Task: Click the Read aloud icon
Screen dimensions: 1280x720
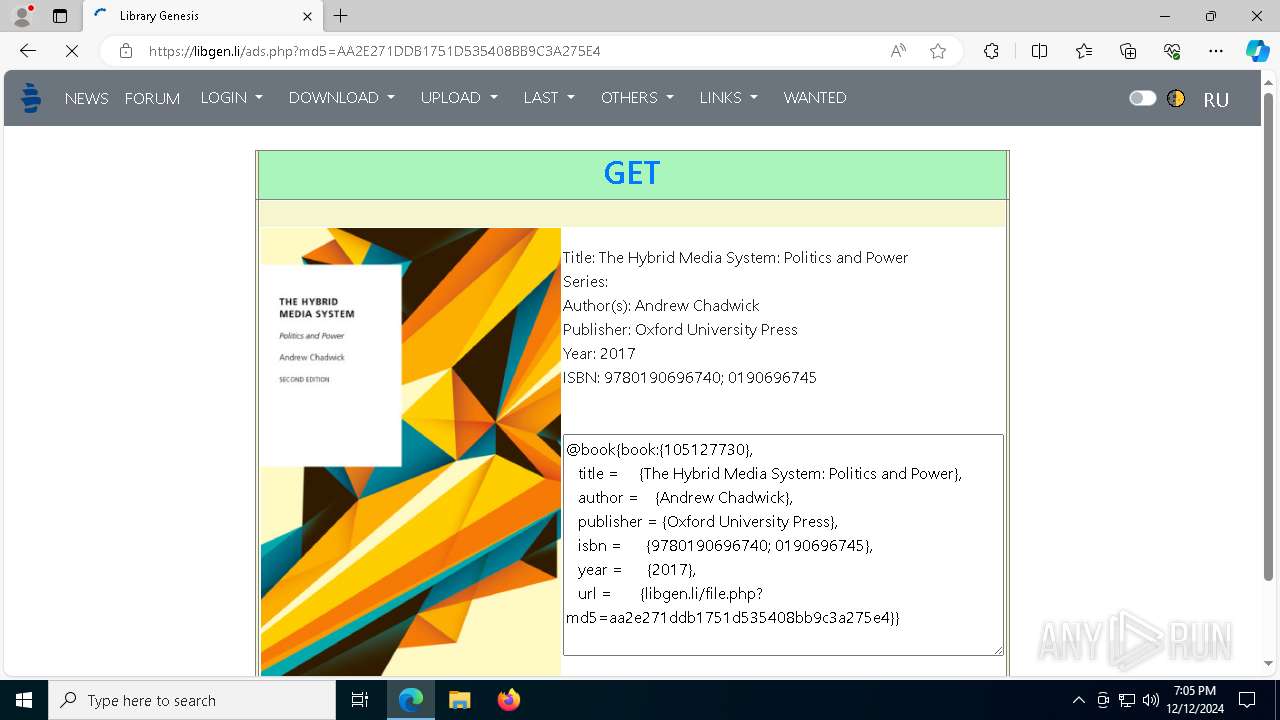Action: pyautogui.click(x=898, y=51)
